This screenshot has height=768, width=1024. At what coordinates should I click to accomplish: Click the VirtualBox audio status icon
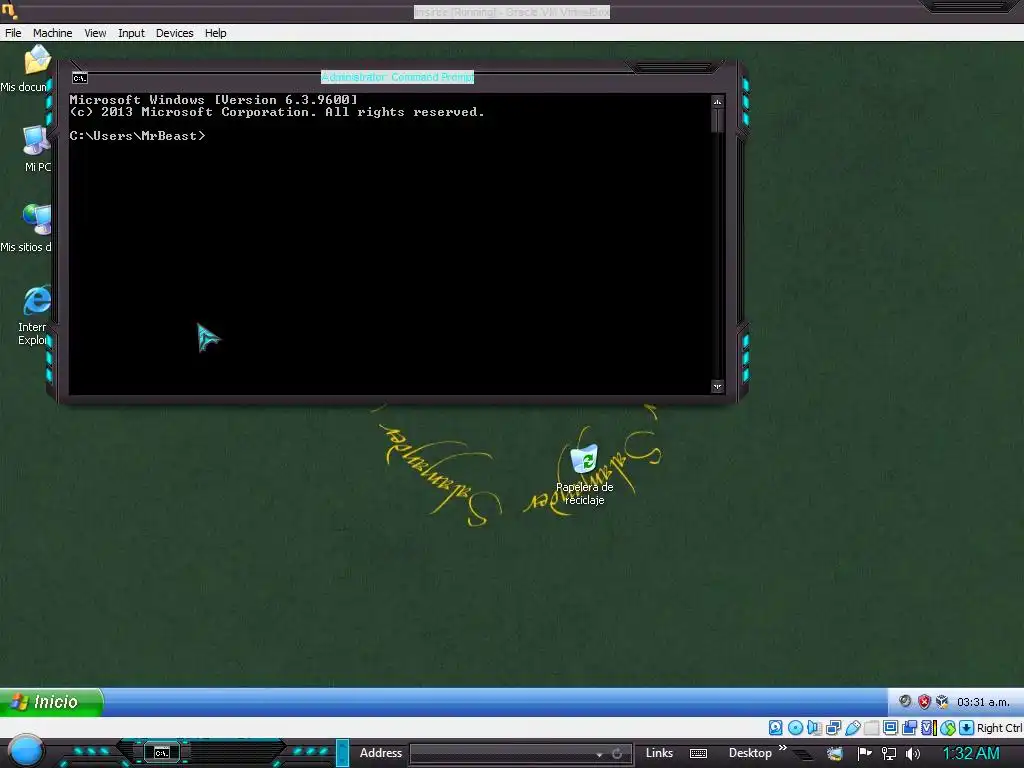click(814, 728)
